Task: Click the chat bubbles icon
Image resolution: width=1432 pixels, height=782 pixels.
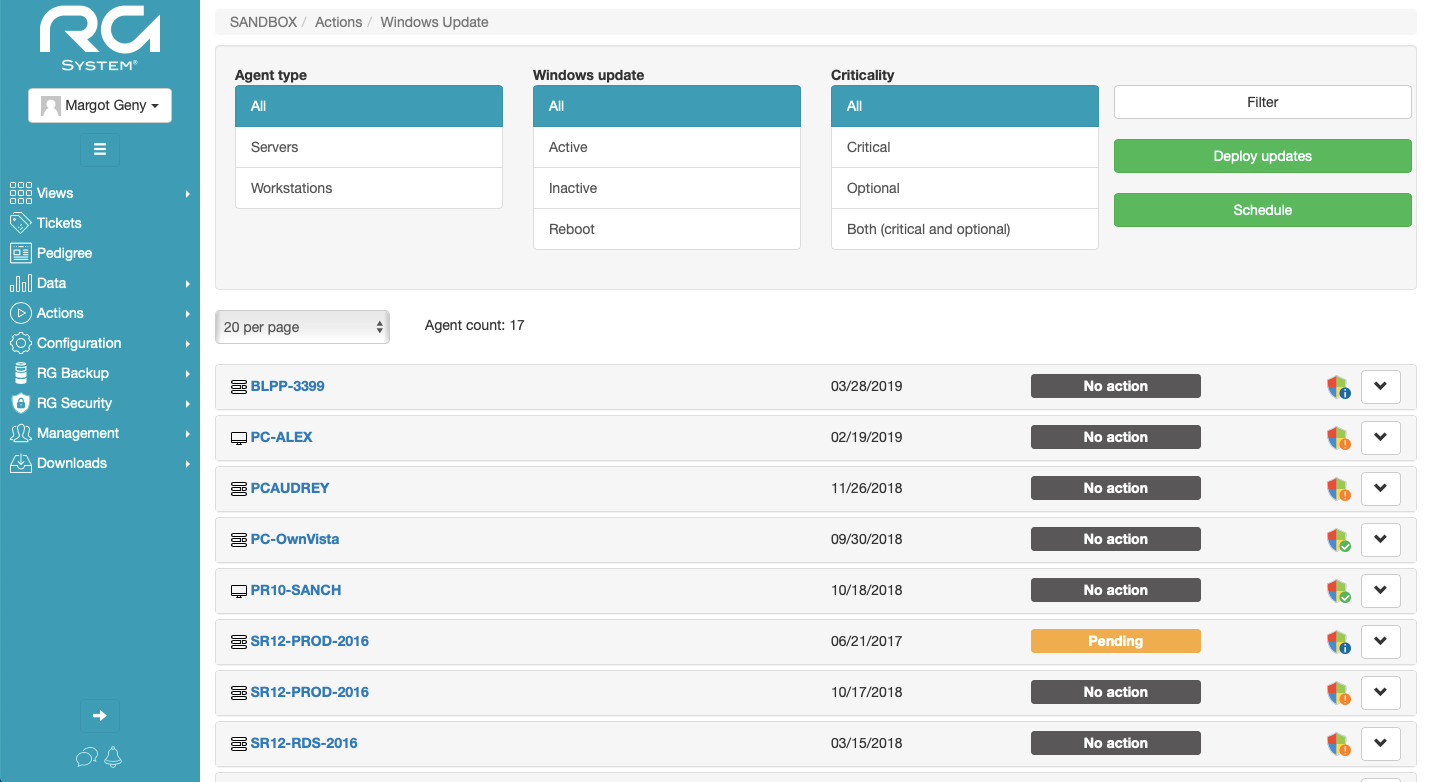Action: [87, 757]
